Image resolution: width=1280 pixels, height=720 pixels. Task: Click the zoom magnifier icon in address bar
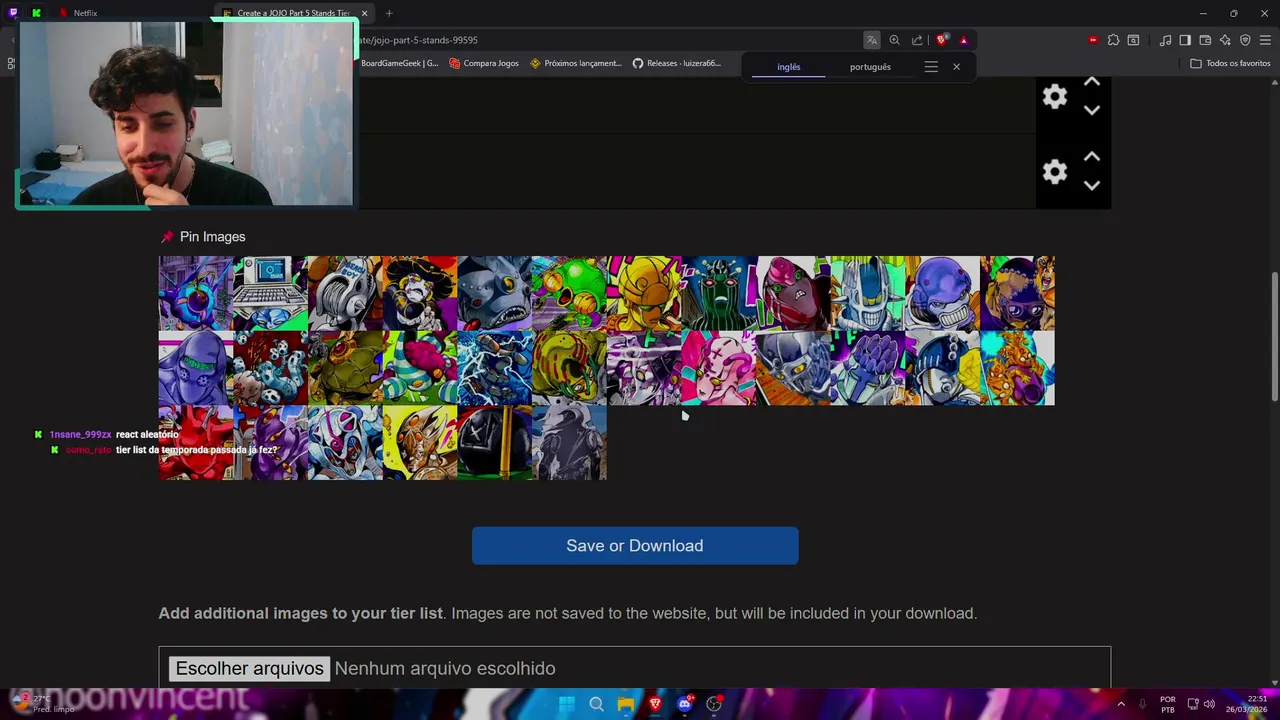[894, 40]
